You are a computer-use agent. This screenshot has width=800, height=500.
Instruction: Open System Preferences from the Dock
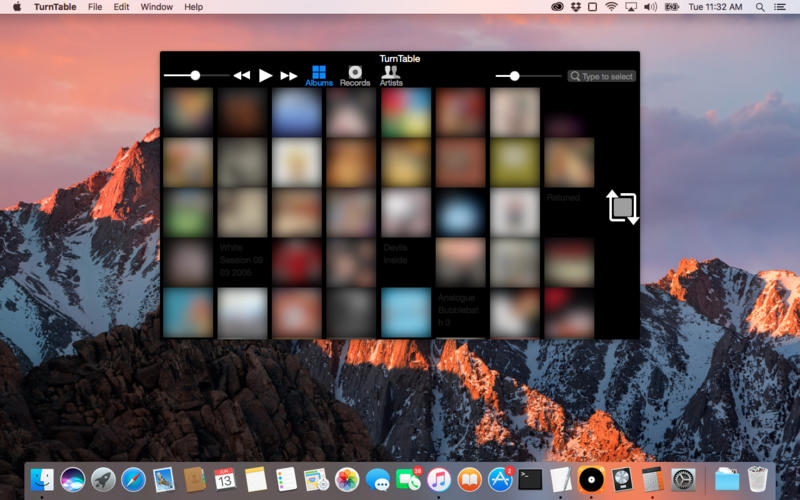coord(683,480)
